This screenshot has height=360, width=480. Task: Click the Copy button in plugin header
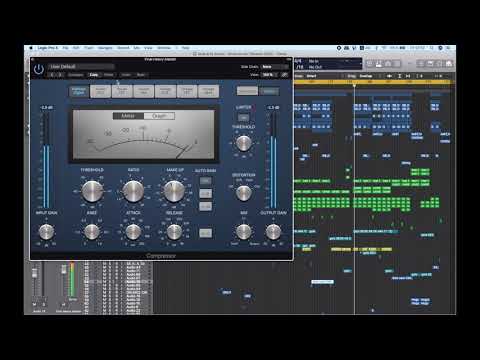coord(94,75)
